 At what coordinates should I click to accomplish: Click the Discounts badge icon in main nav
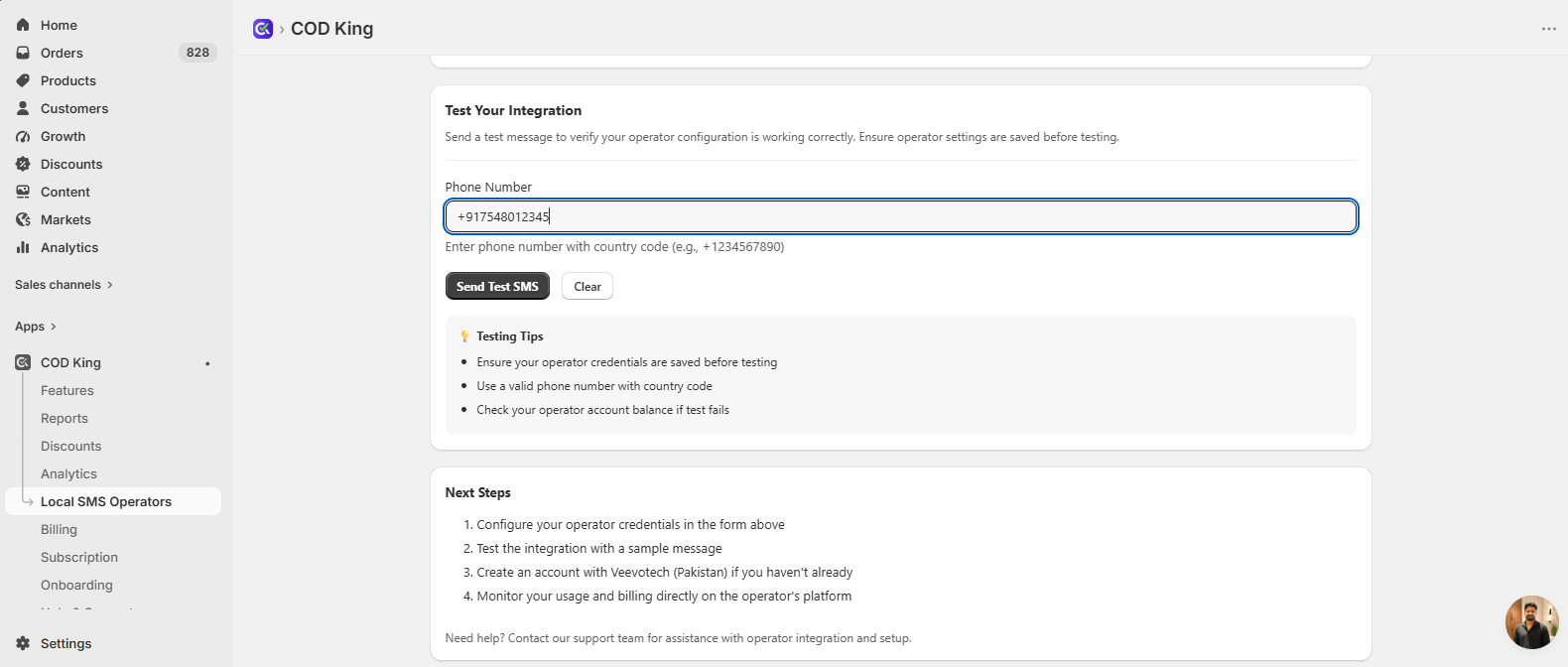[x=23, y=164]
